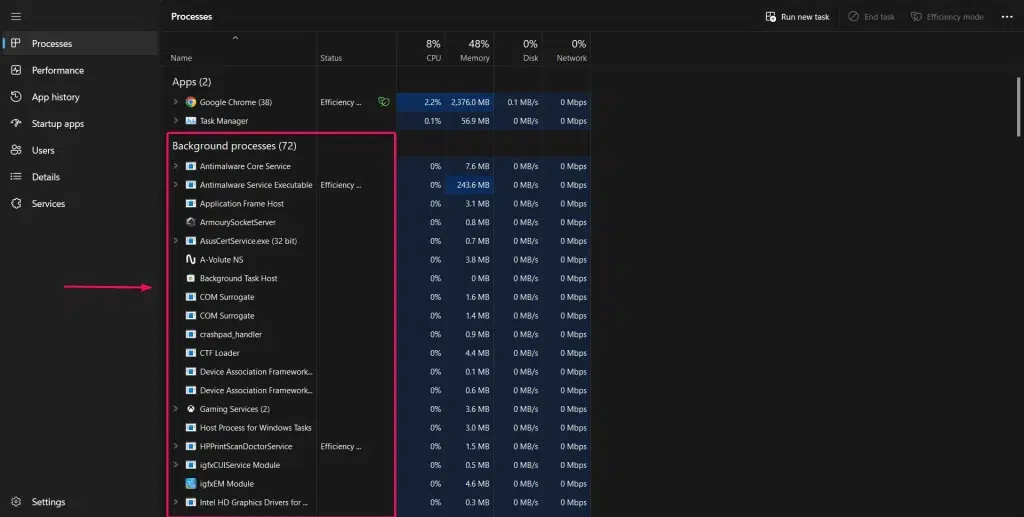Screen dimensions: 1024x517
Task: Sort by the Disk column header
Action: [x=518, y=50]
